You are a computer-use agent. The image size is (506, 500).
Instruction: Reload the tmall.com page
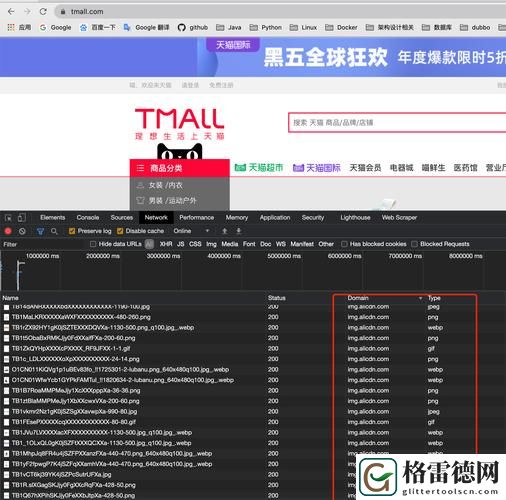point(43,12)
